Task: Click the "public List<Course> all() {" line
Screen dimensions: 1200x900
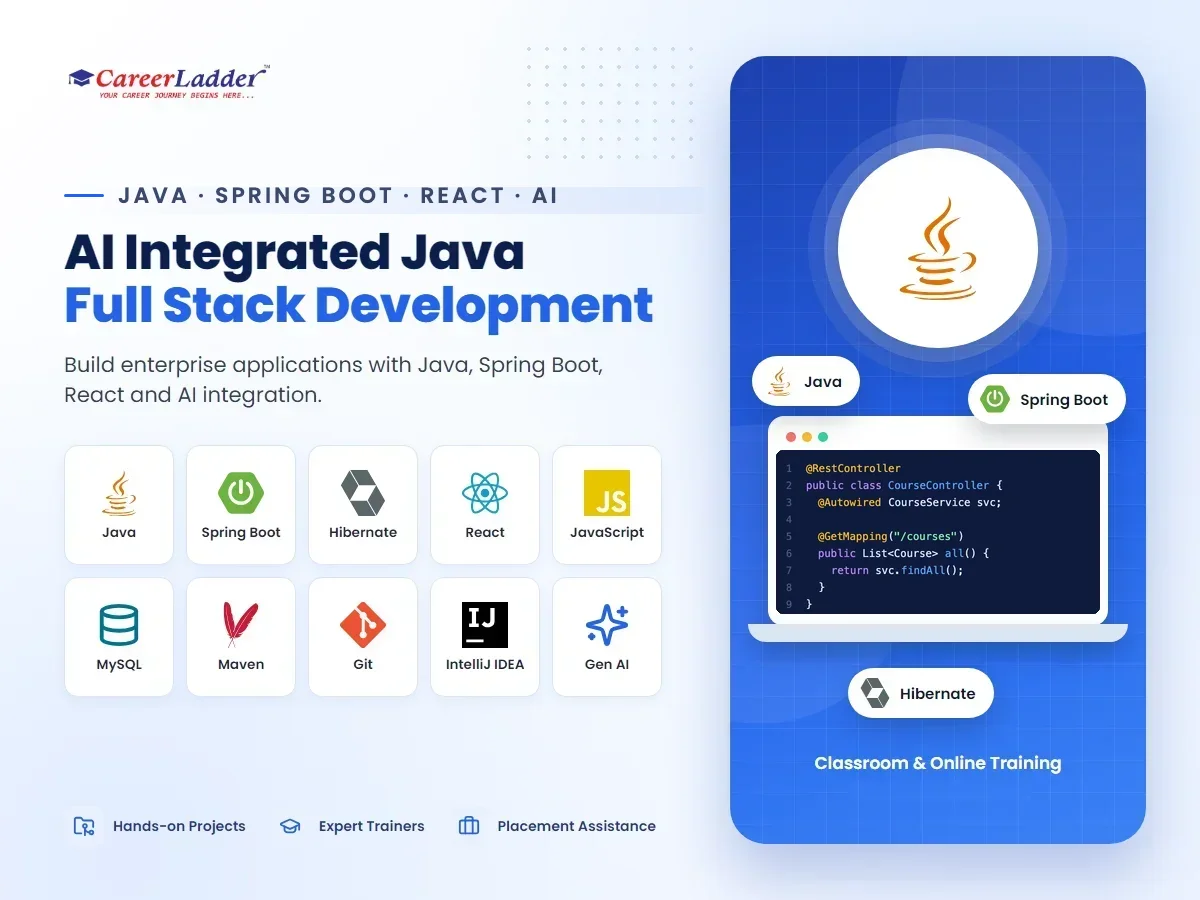Action: tap(903, 553)
